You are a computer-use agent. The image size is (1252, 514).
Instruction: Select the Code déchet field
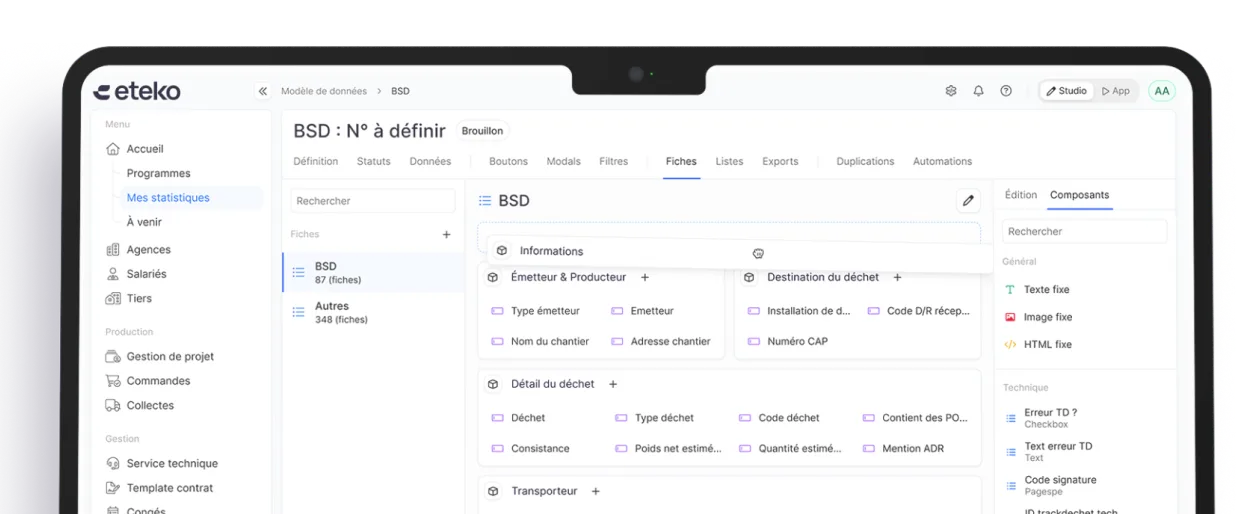779,418
